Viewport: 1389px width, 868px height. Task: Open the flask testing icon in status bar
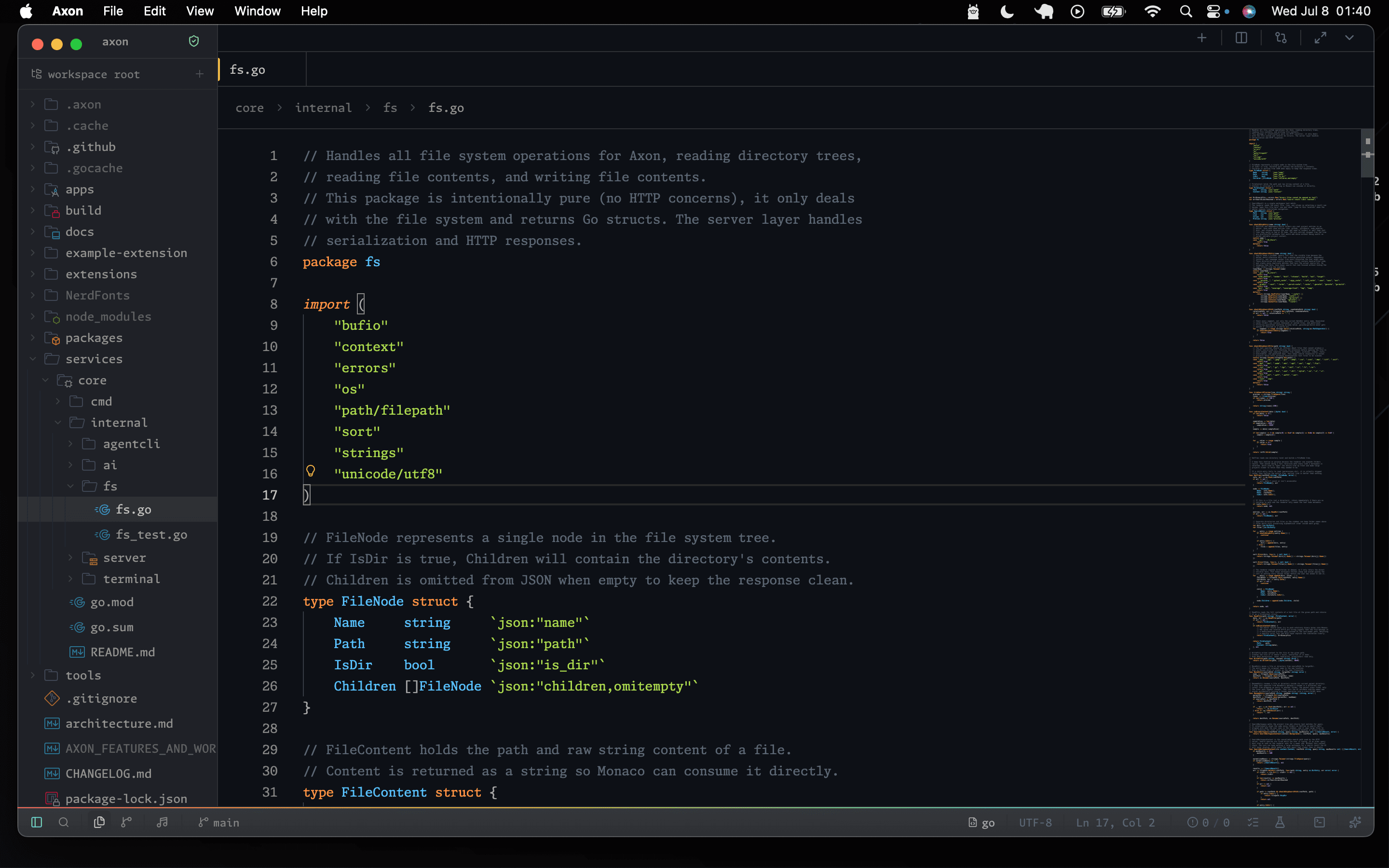pyautogui.click(x=1280, y=822)
